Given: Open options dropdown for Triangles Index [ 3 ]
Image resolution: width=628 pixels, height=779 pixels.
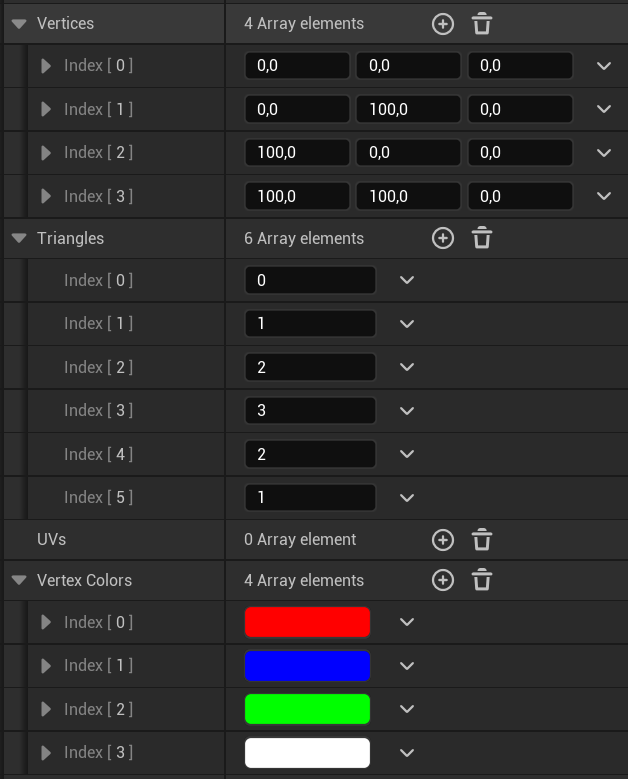Looking at the screenshot, I should point(406,410).
